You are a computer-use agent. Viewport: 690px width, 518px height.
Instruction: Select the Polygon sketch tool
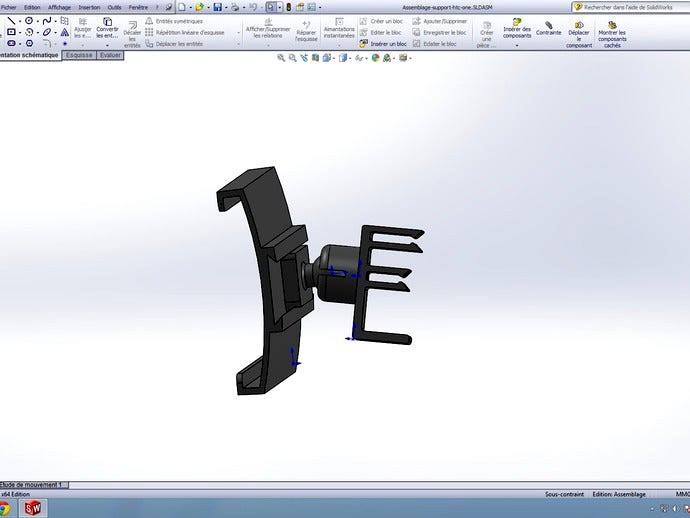click(x=29, y=43)
